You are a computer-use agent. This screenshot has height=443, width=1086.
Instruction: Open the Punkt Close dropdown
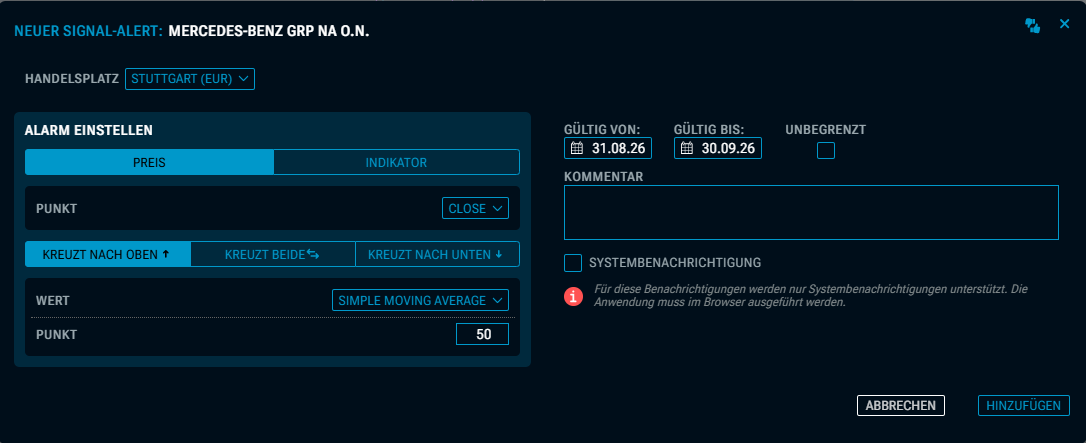pyautogui.click(x=475, y=208)
